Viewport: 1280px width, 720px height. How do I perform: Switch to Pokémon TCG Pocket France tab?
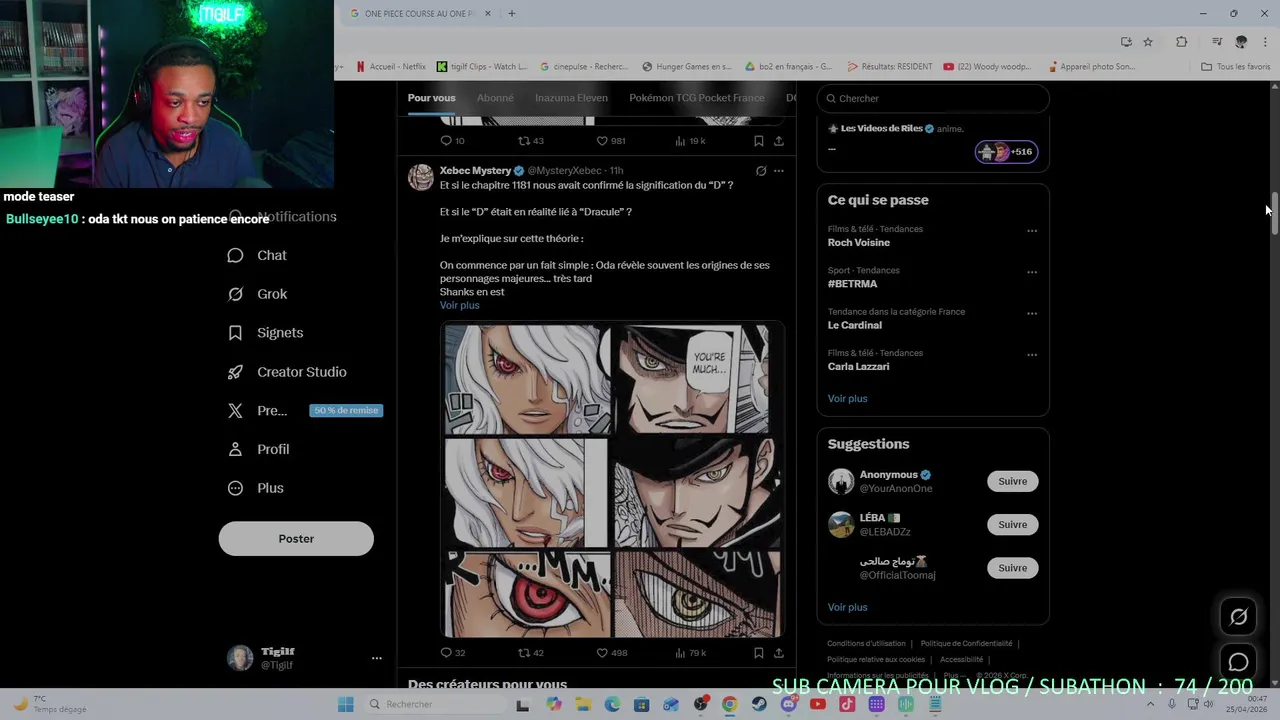point(697,98)
